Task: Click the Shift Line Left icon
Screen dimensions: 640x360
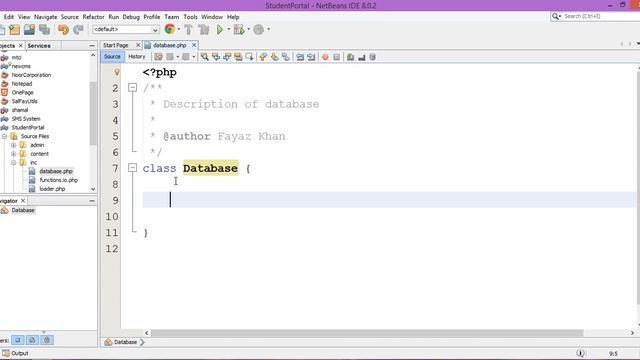Action: (300, 57)
